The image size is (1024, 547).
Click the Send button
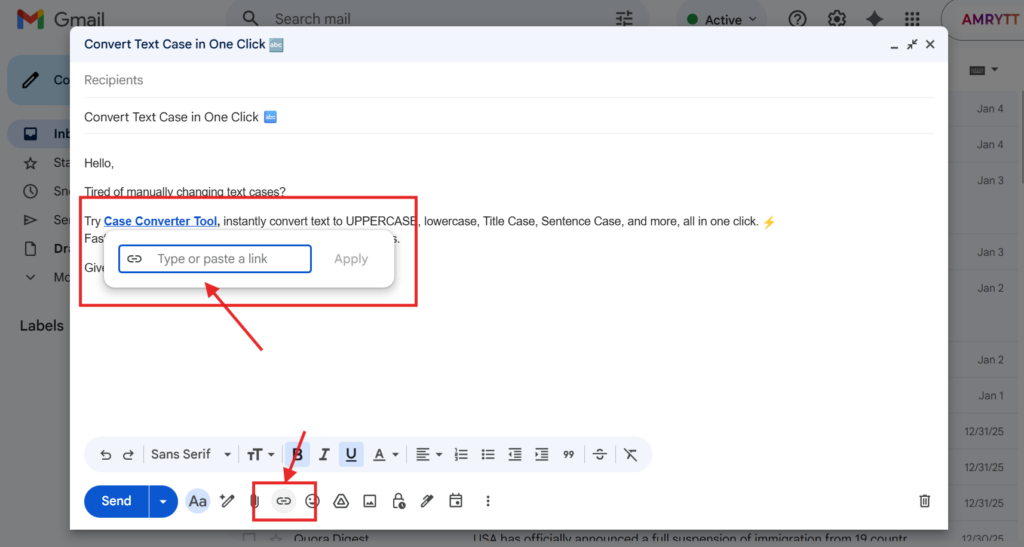(x=116, y=501)
